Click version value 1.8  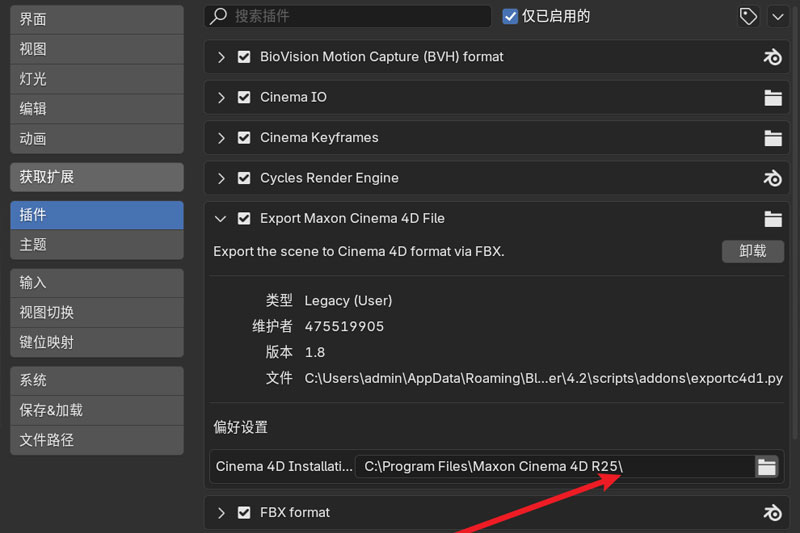coord(315,352)
